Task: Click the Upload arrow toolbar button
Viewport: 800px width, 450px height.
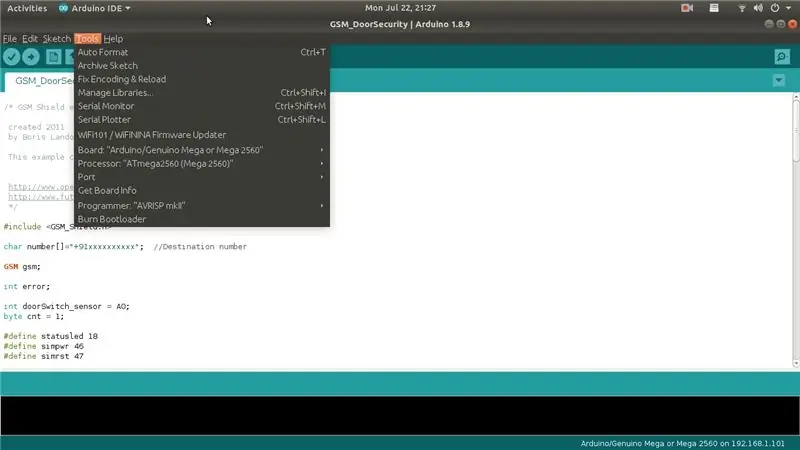Action: pos(31,57)
